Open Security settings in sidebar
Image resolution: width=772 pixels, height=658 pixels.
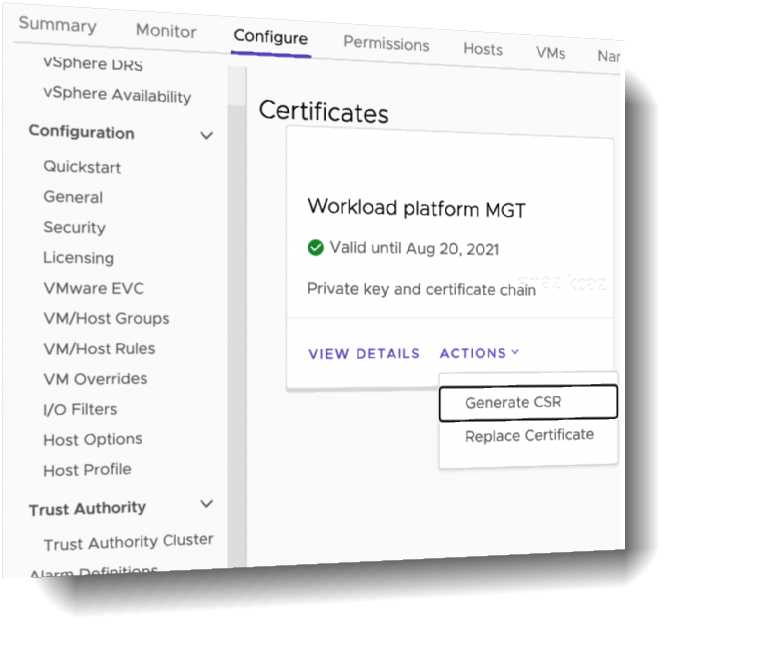[x=74, y=228]
